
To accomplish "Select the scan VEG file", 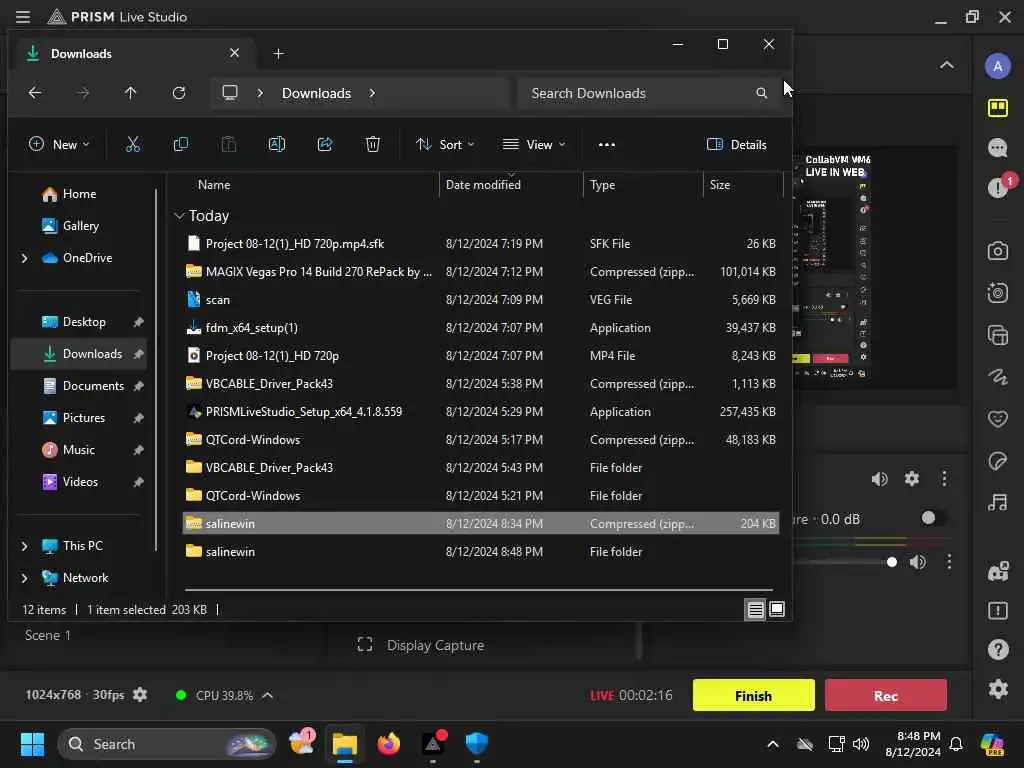I will [x=481, y=300].
